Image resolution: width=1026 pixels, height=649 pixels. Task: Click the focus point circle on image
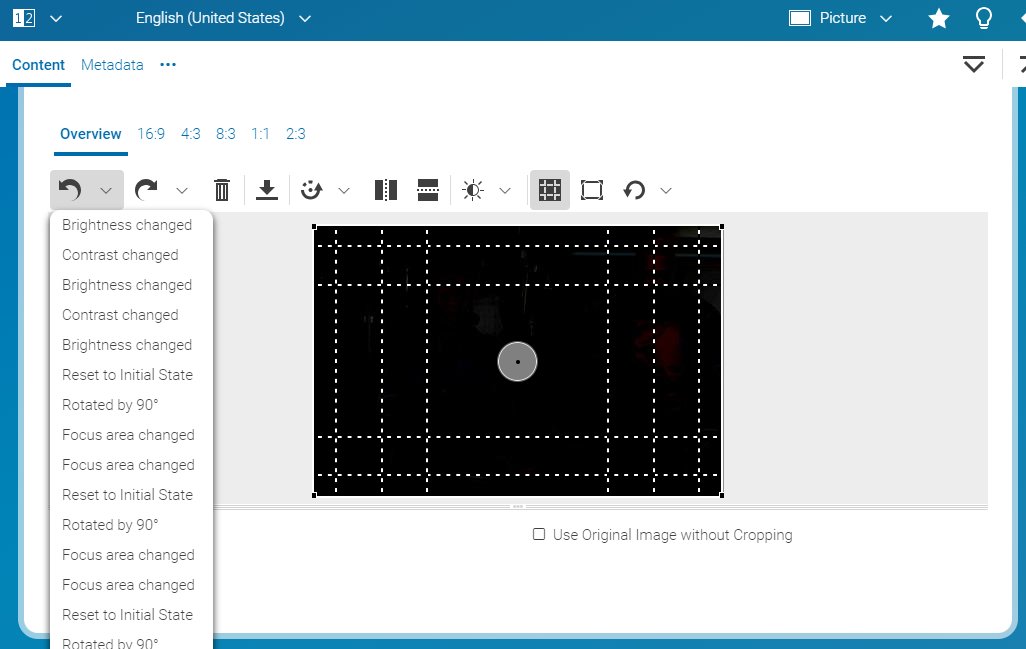pyautogui.click(x=517, y=361)
